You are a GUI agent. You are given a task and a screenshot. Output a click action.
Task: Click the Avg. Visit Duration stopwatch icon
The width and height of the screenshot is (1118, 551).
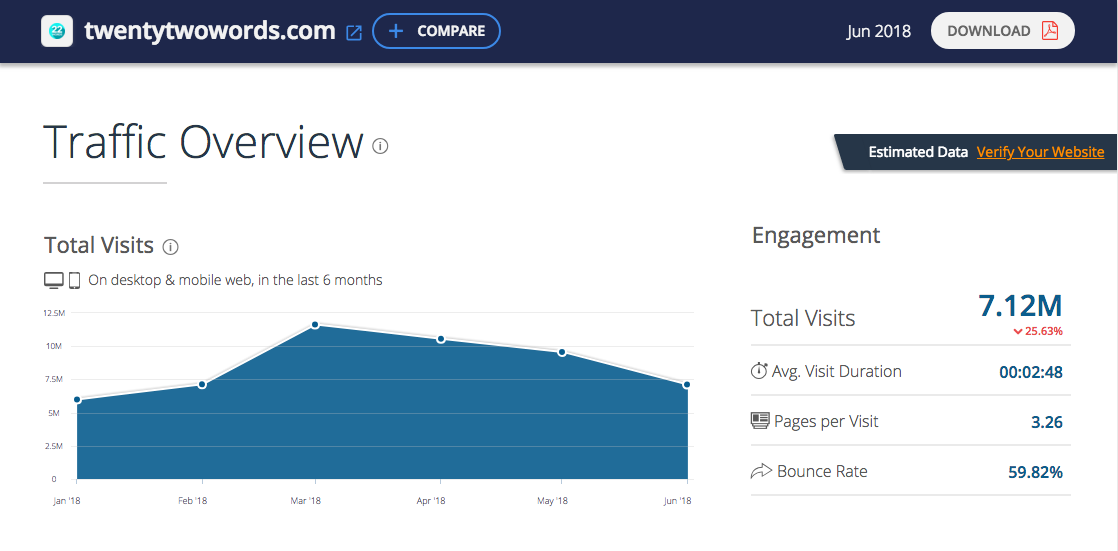coord(759,371)
